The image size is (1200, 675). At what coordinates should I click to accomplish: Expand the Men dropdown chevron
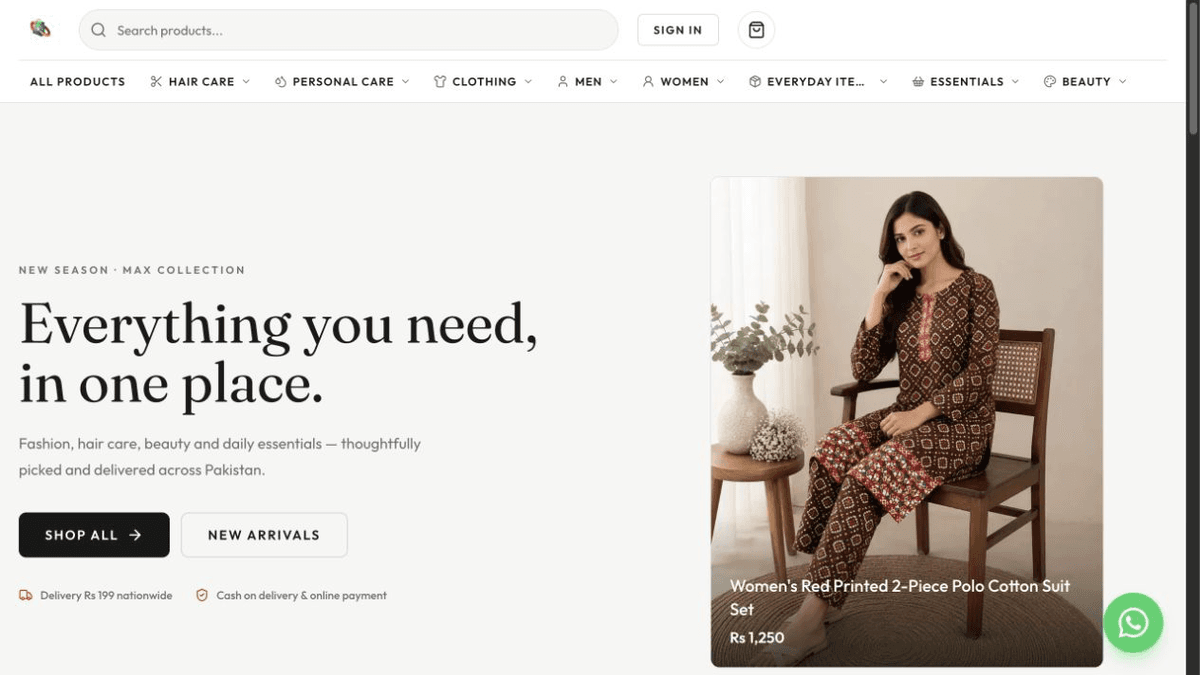614,82
